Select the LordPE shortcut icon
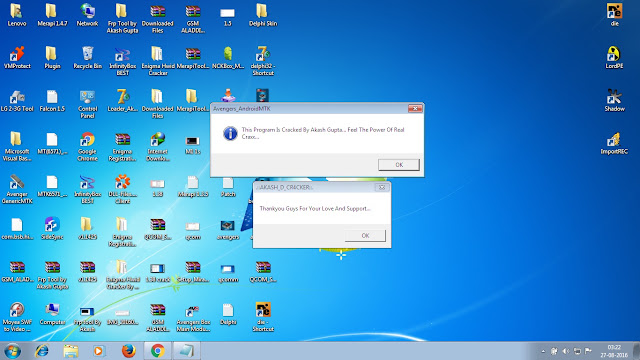 tap(614, 58)
